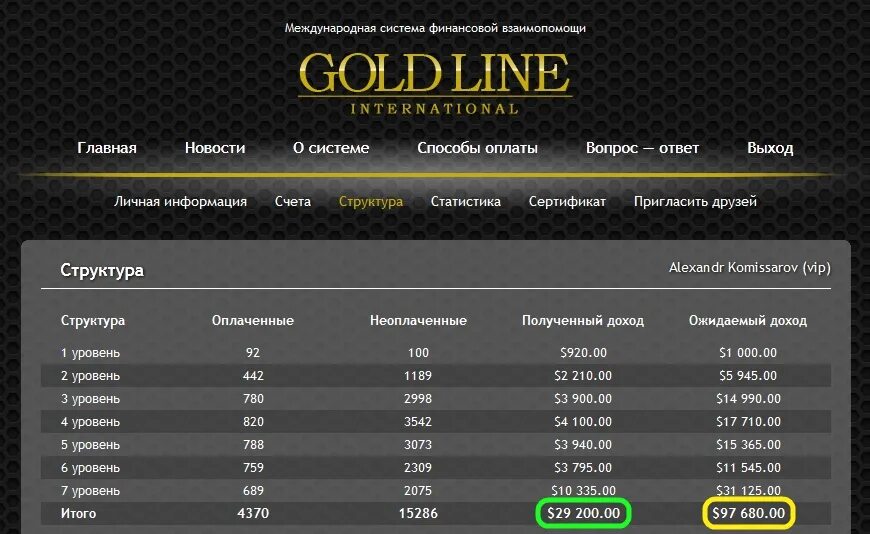Click Пригласить друзей link
Screen dimensions: 870x534
click(695, 201)
